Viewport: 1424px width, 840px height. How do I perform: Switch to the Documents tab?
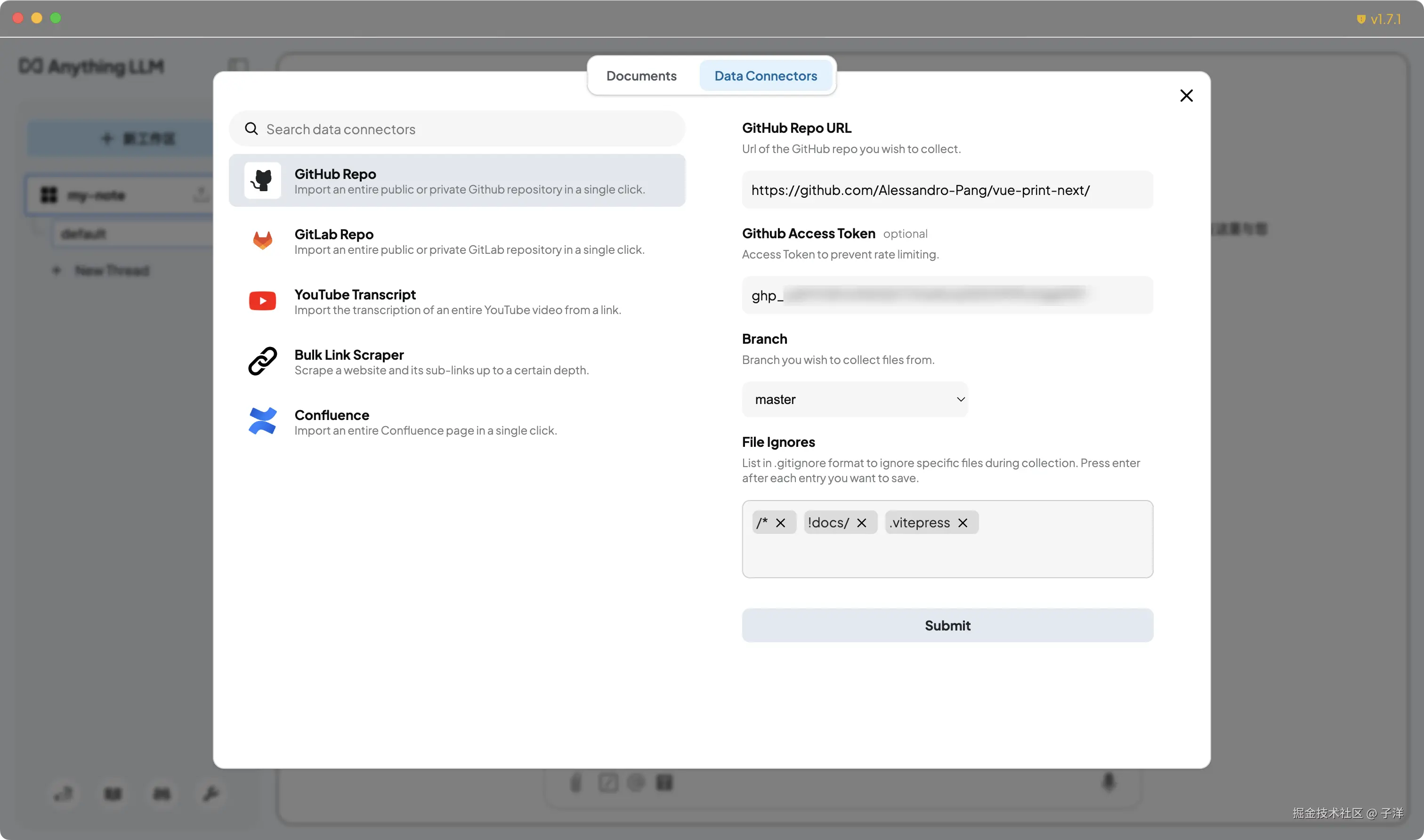coord(641,76)
